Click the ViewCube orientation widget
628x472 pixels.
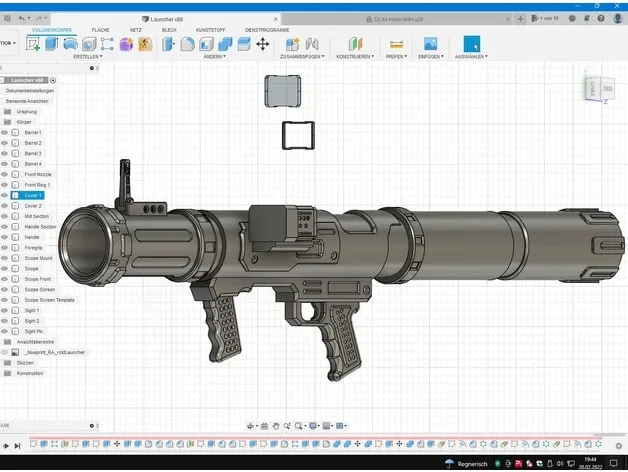click(x=600, y=89)
